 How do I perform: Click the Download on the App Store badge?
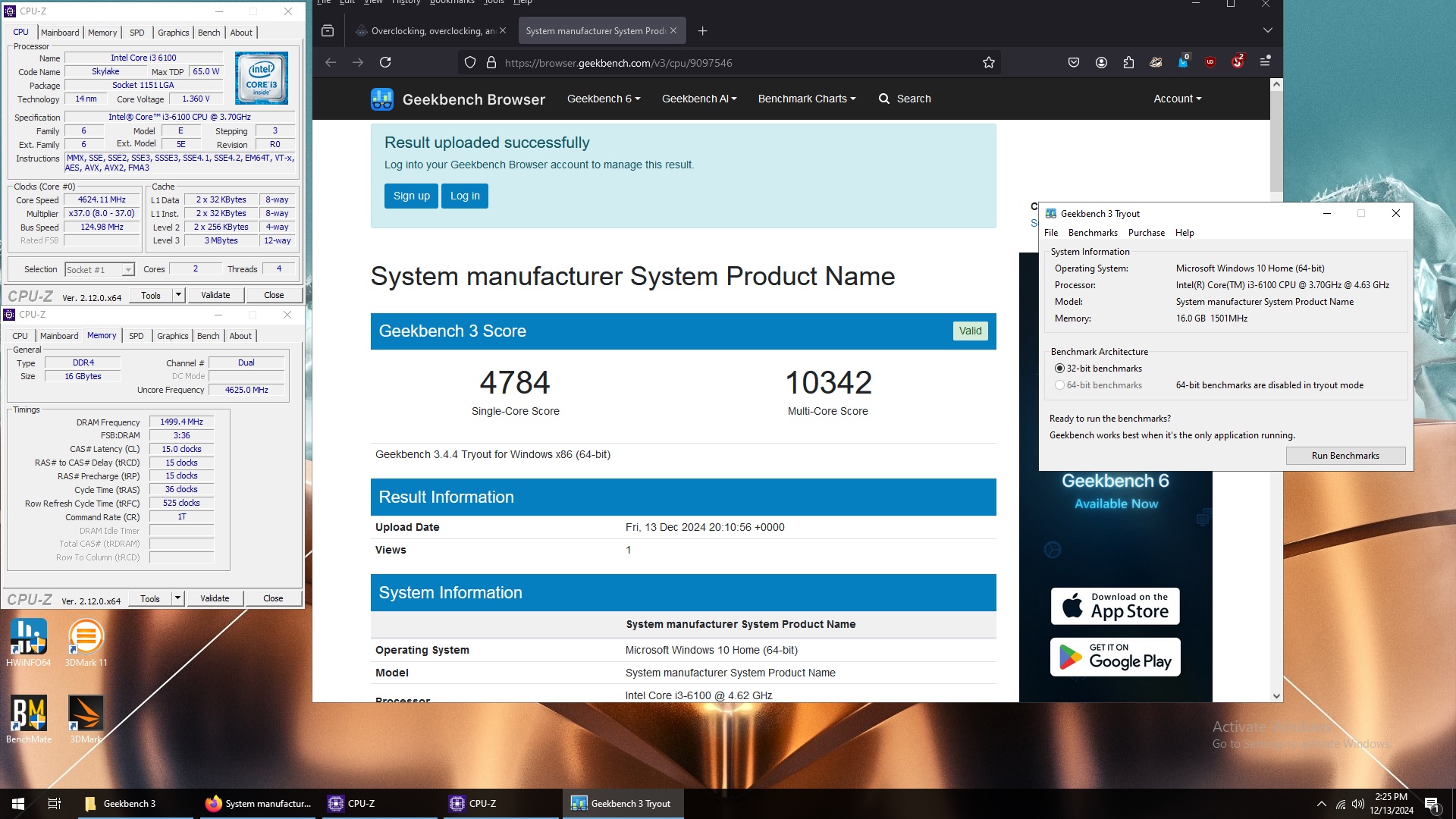[x=1115, y=607]
